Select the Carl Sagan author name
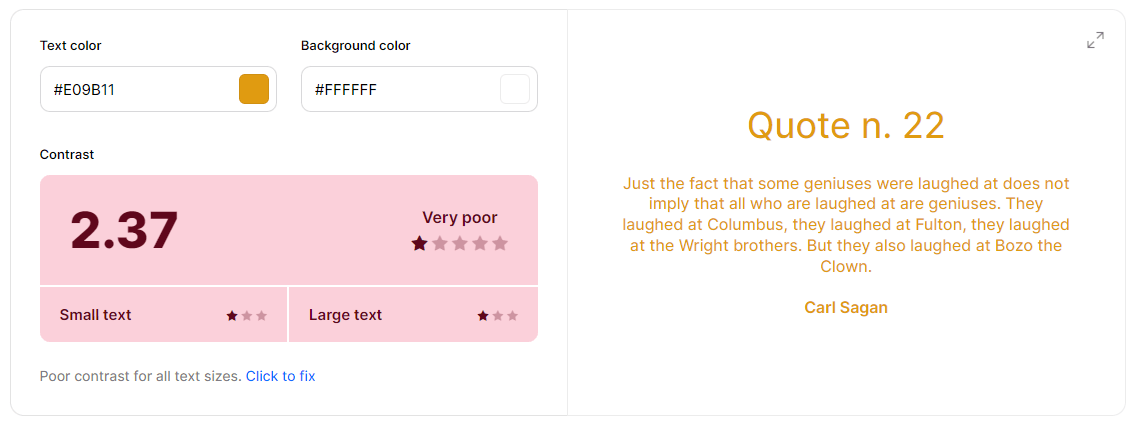 point(846,307)
